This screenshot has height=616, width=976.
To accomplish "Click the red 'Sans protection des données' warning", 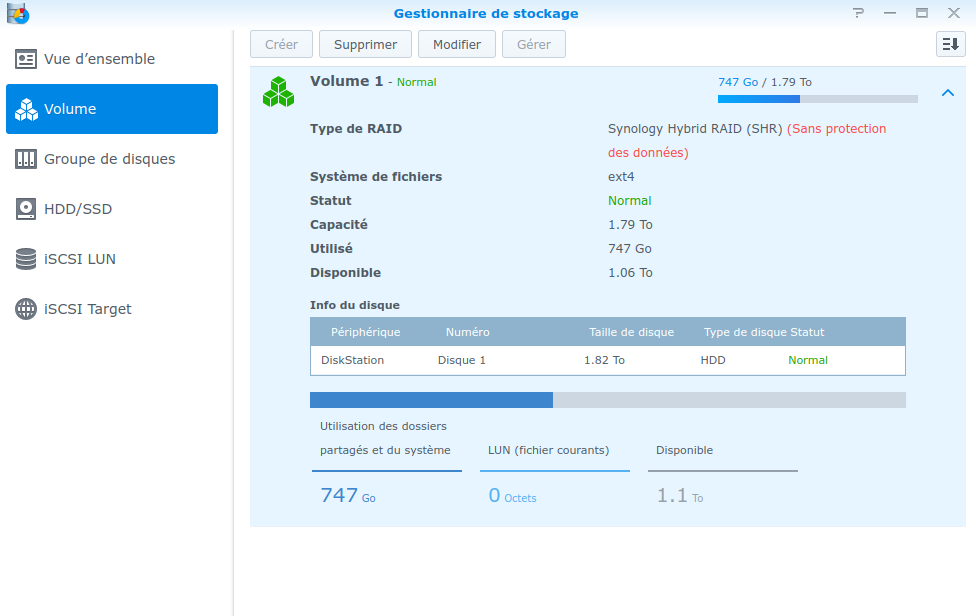I will click(747, 141).
